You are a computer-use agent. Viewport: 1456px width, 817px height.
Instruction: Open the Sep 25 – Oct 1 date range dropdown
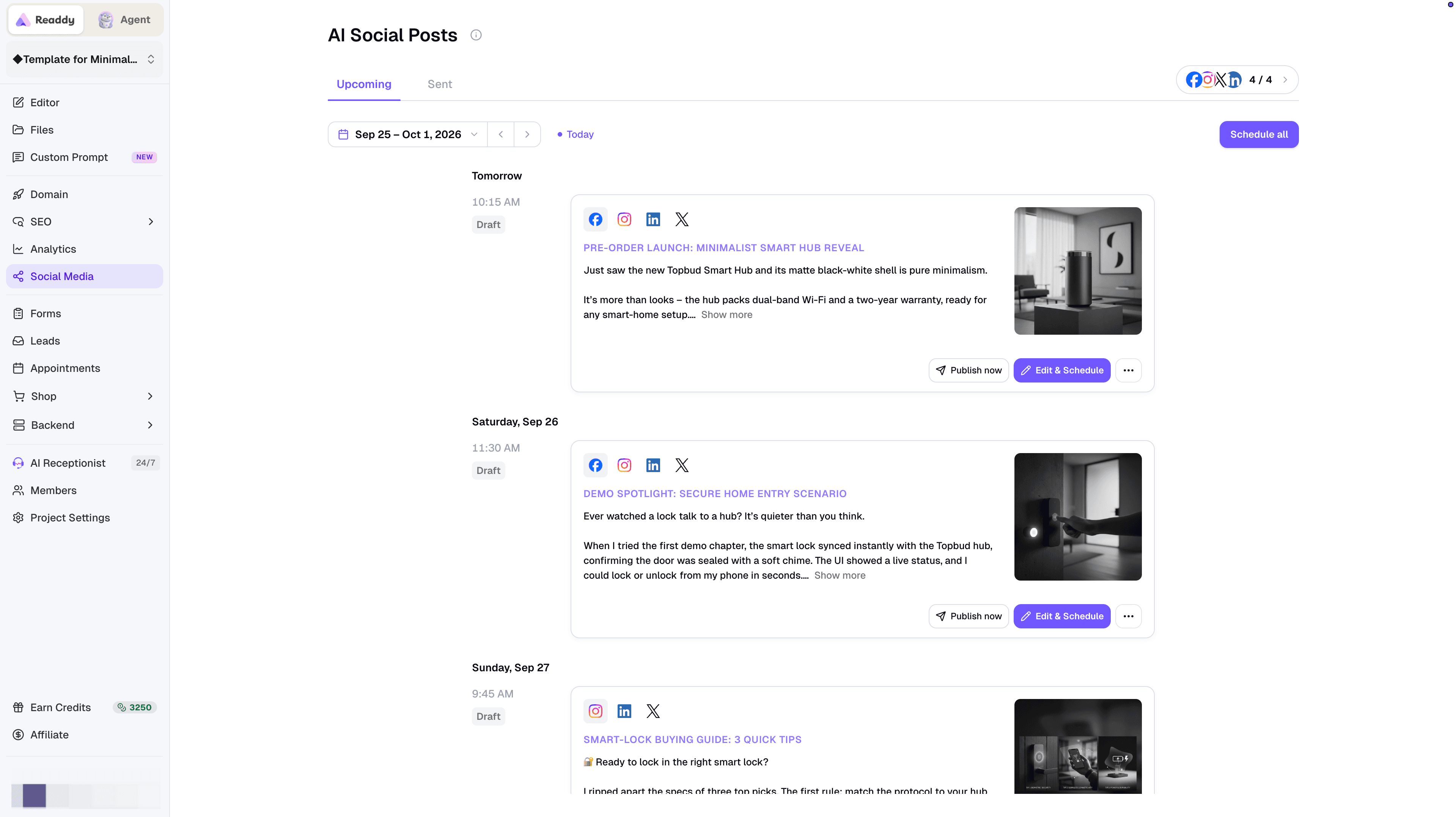(407, 135)
